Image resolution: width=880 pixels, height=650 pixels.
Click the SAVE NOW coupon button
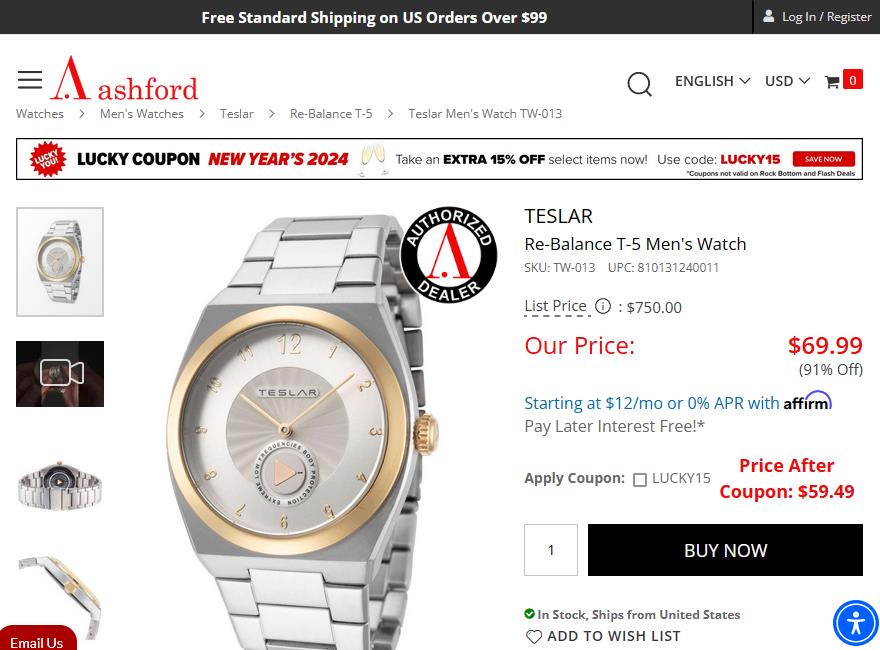(823, 159)
